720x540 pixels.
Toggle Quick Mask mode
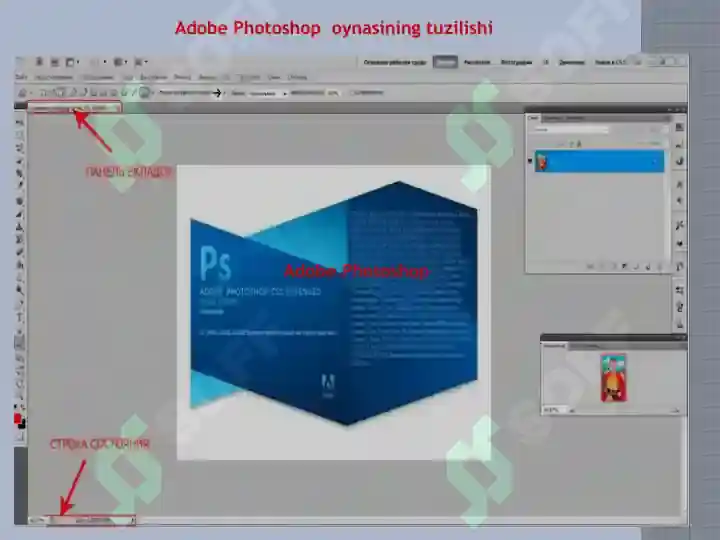20,437
